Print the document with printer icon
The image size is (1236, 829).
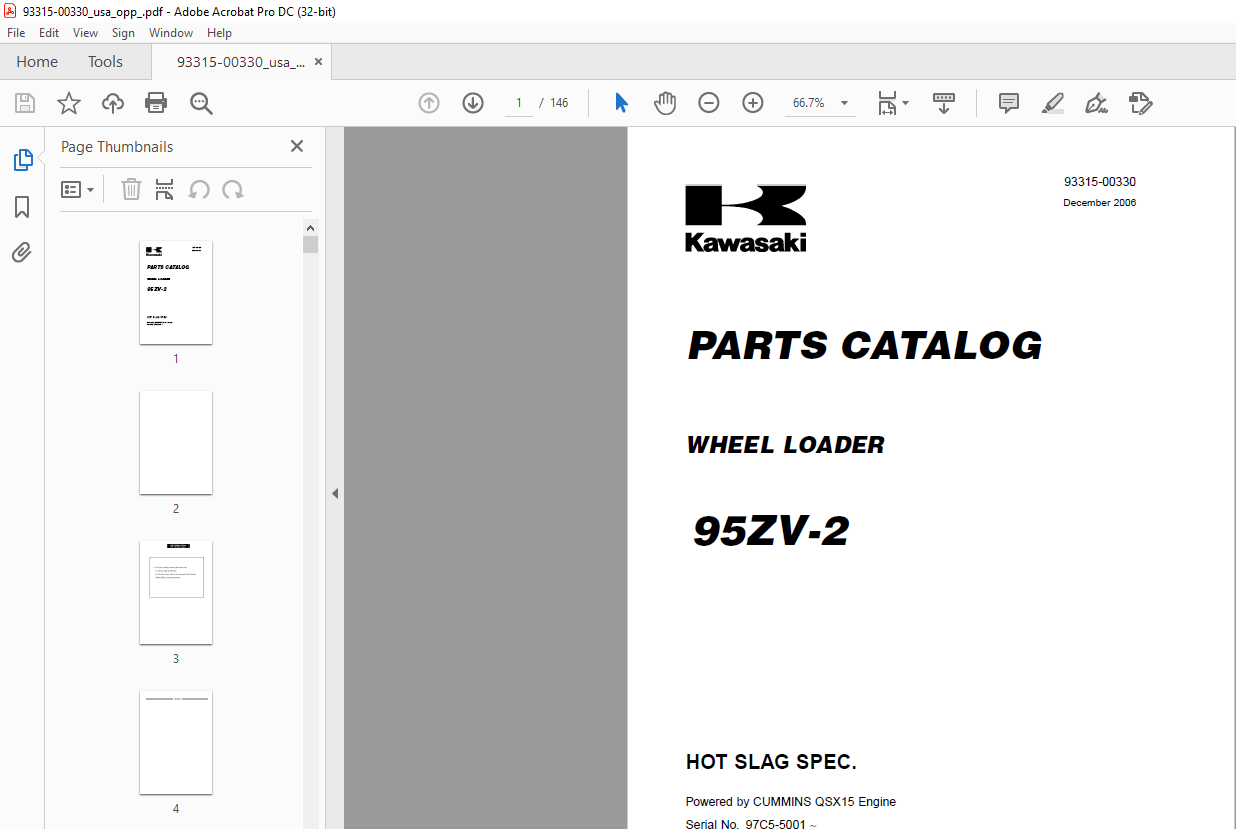click(156, 103)
